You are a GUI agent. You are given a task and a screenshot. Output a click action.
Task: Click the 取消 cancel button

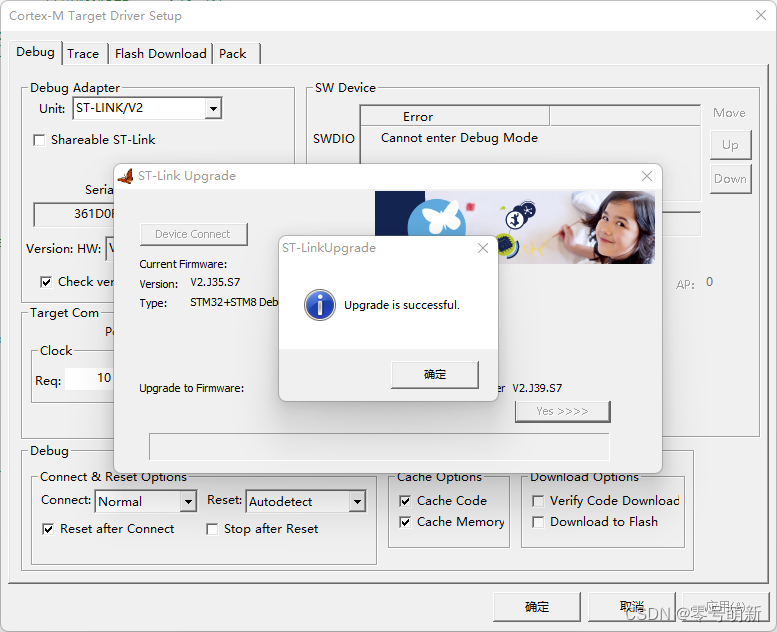click(632, 607)
